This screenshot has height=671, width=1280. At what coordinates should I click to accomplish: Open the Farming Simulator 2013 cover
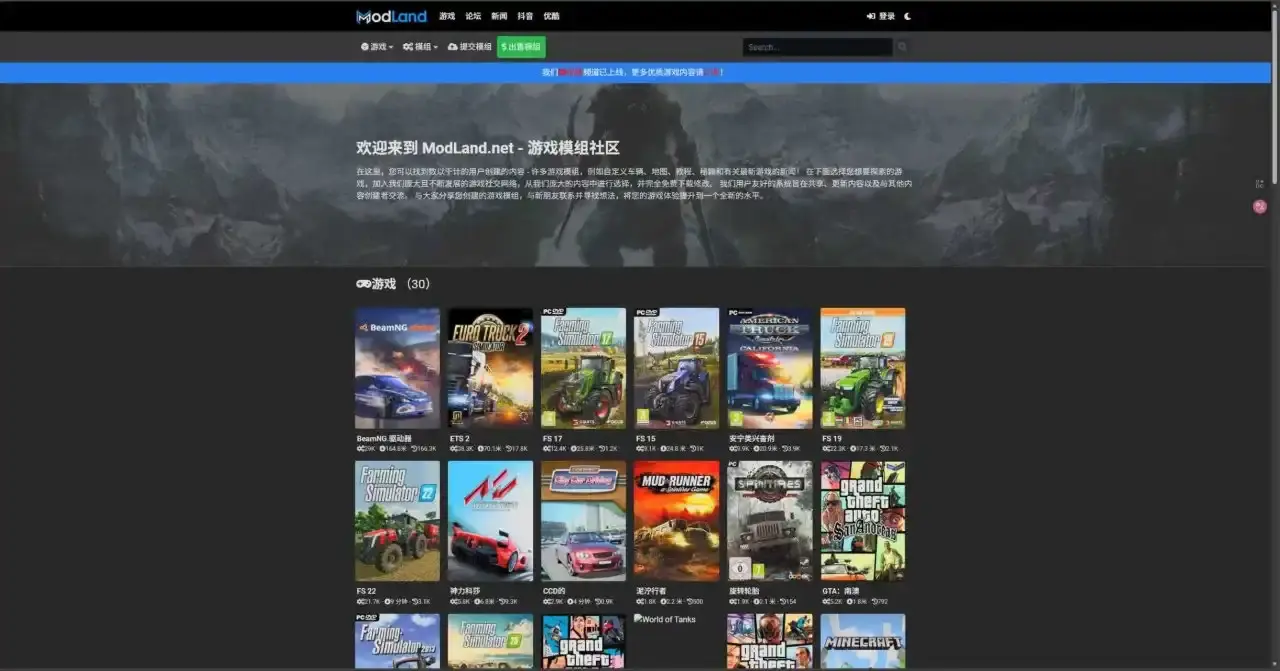tap(397, 642)
